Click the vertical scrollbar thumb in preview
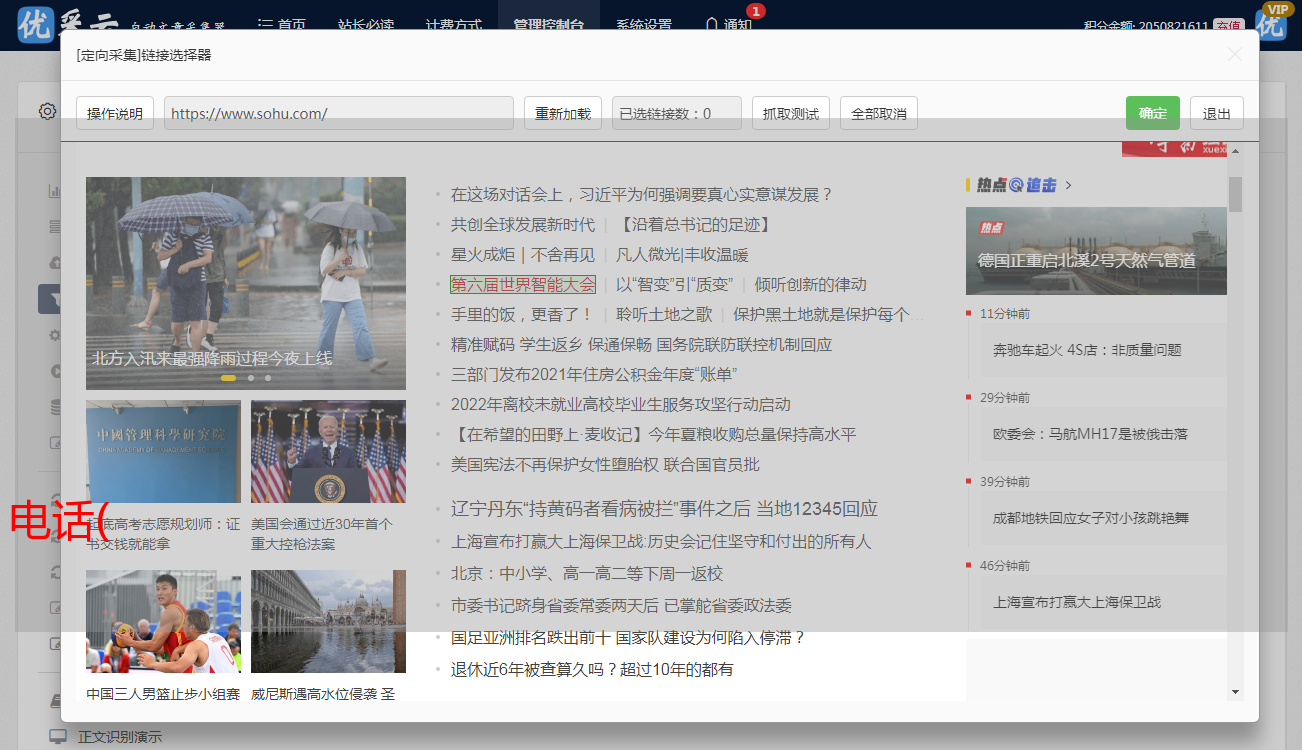 1235,194
